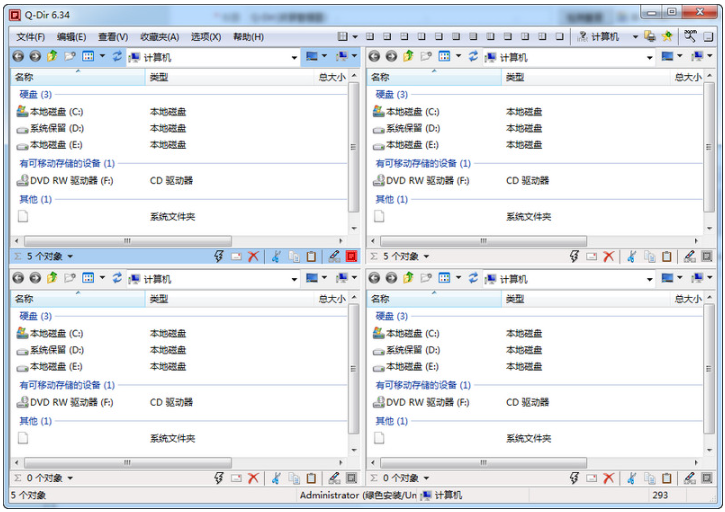Open the 选项(X) menu
725x512 pixels.
206,37
